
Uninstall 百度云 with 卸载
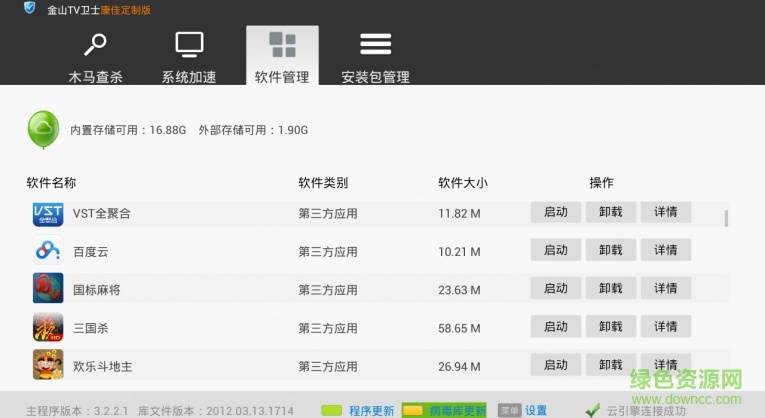click(611, 250)
